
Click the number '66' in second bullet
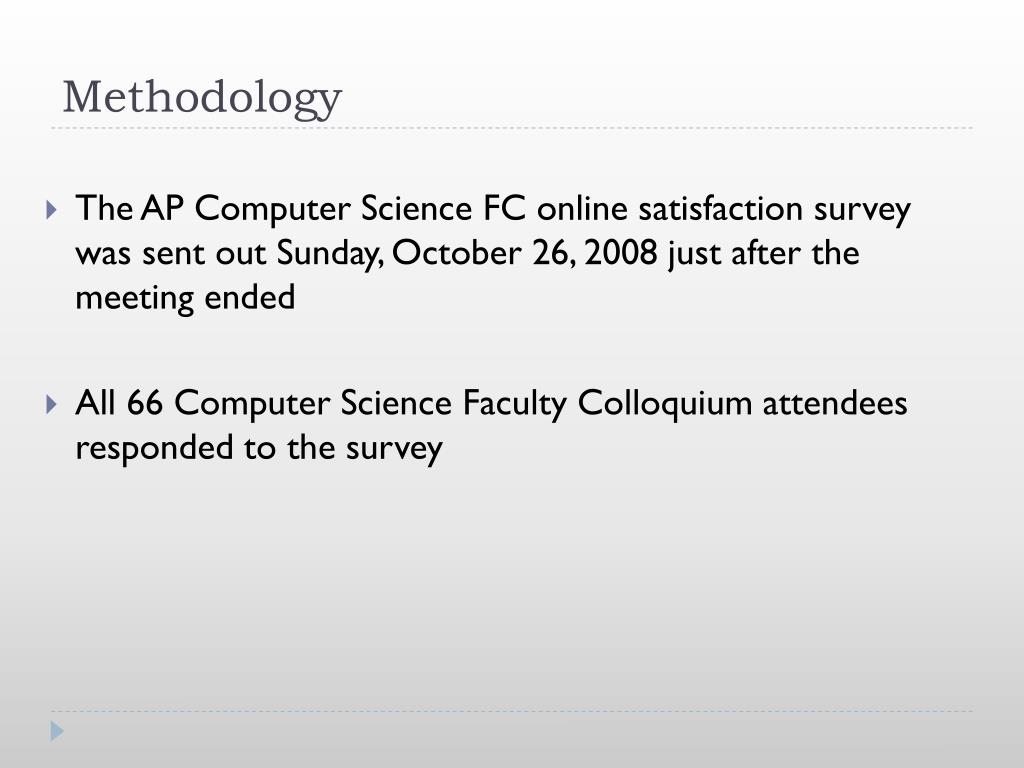click(145, 404)
